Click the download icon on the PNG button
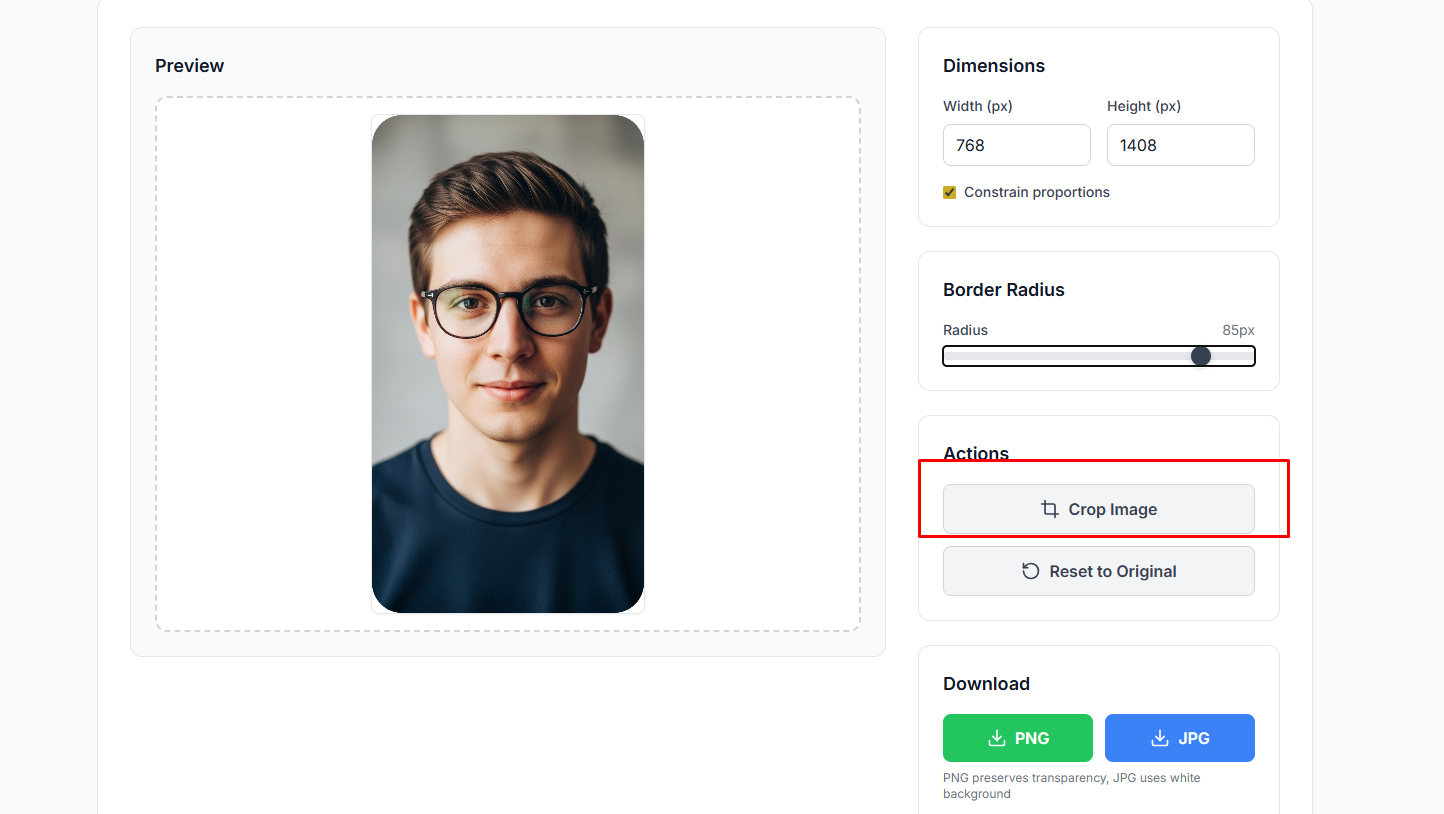The width and height of the screenshot is (1444, 814). tap(996, 738)
